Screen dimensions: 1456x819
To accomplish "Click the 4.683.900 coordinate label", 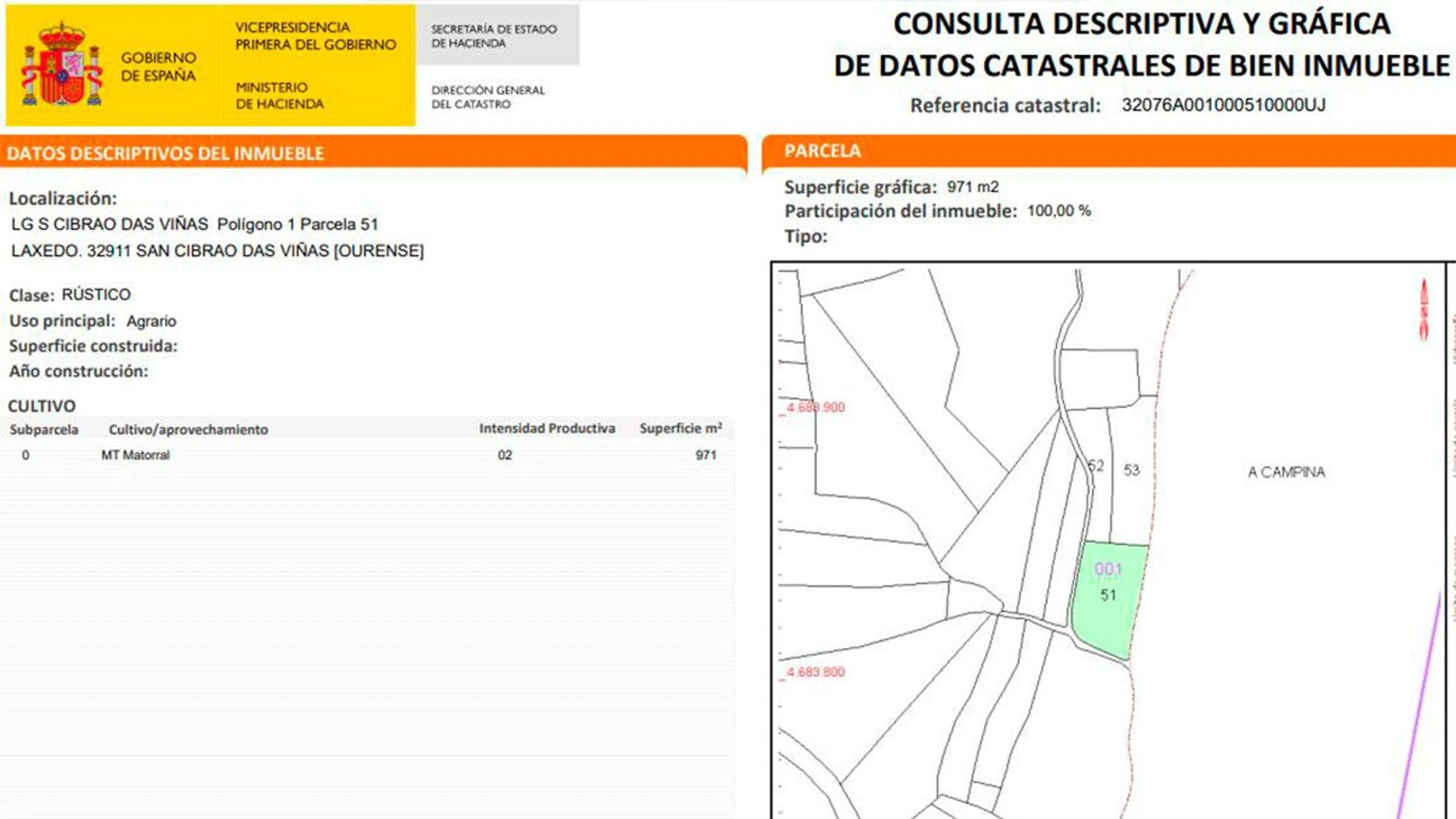I will pos(815,407).
